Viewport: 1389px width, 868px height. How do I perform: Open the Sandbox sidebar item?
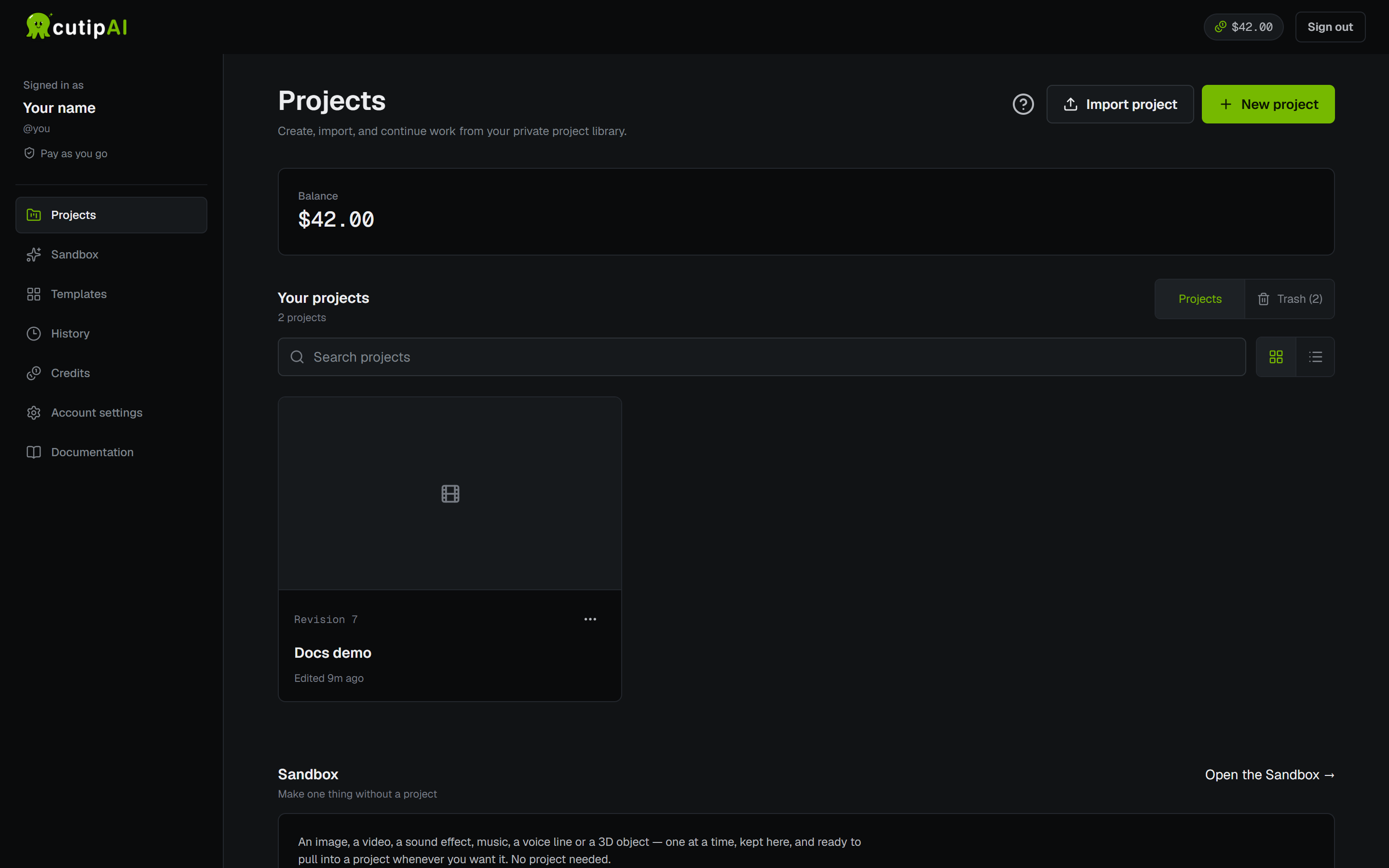(x=111, y=254)
